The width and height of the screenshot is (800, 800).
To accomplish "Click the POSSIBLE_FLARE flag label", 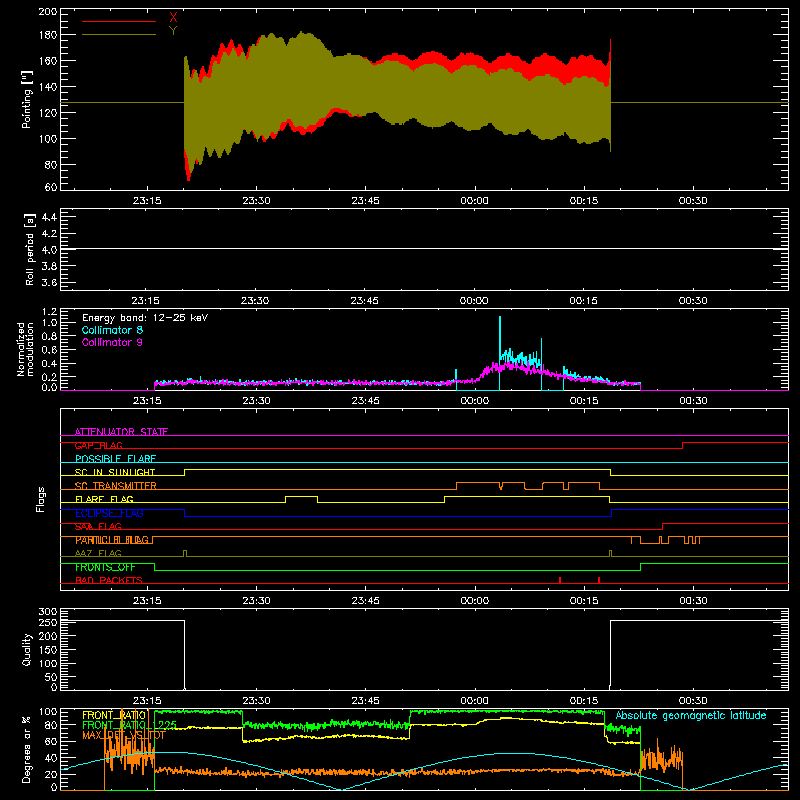I will pyautogui.click(x=115, y=459).
